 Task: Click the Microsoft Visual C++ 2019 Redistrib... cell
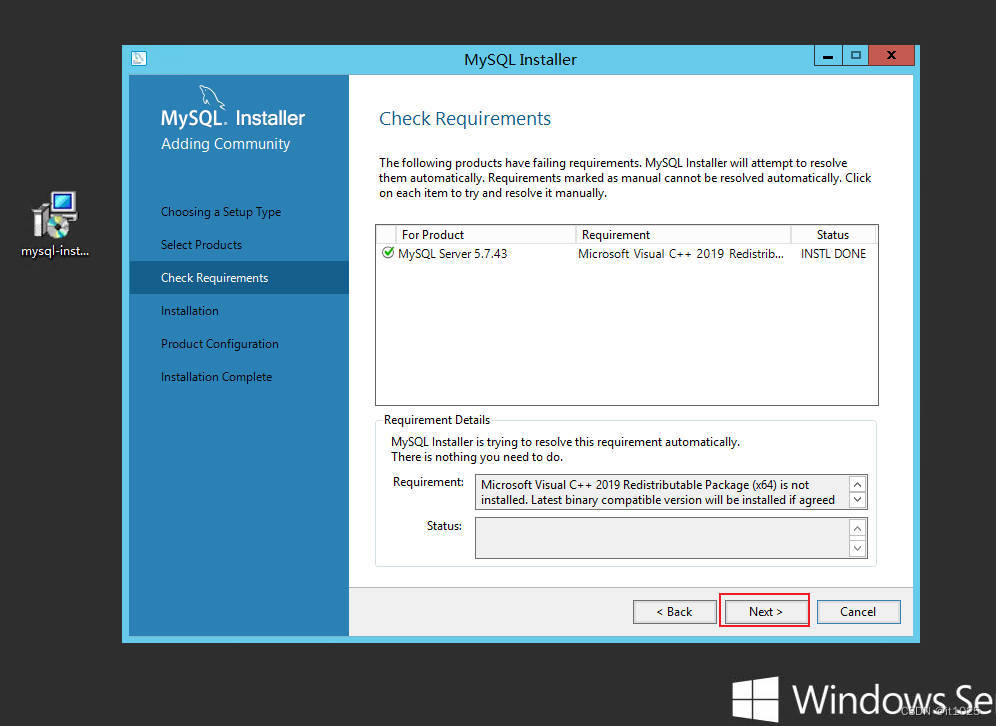[680, 253]
